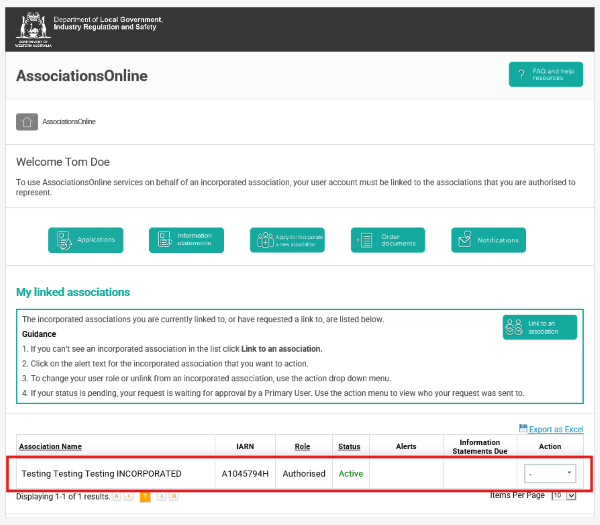600x525 pixels.
Task: Select page 1 in pagination
Action: [145, 497]
